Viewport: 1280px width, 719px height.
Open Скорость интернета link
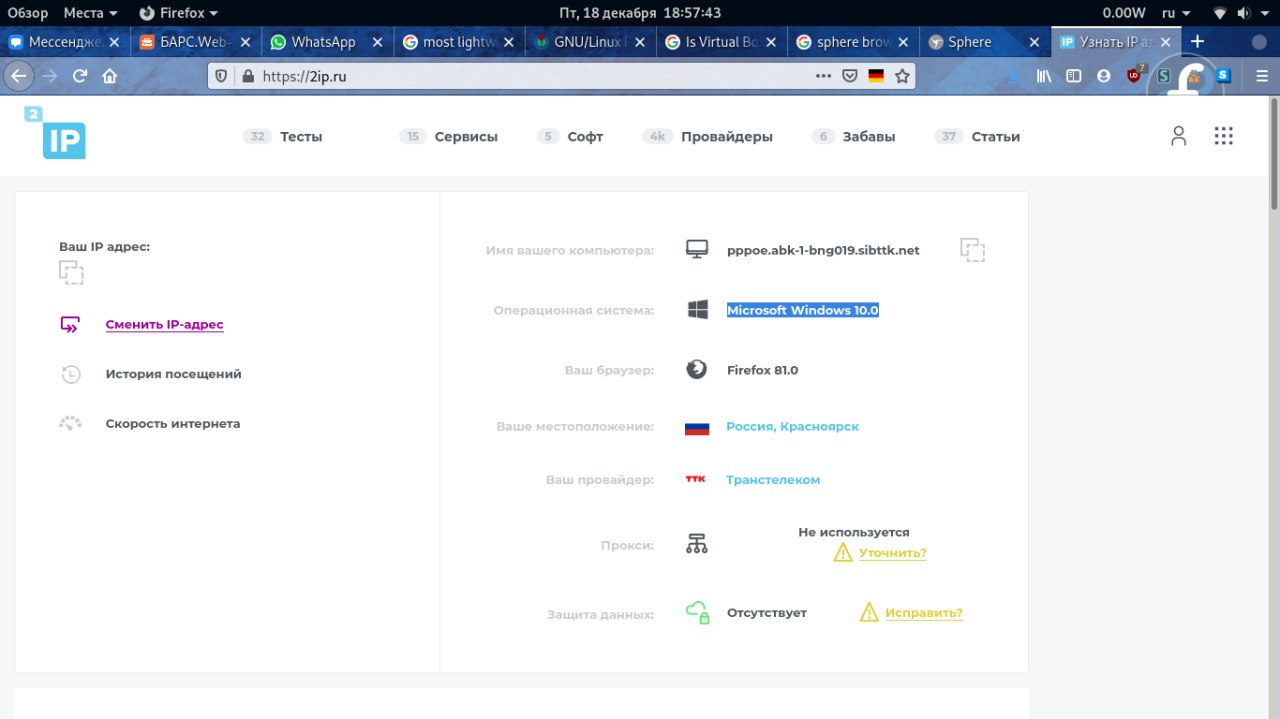click(x=173, y=423)
